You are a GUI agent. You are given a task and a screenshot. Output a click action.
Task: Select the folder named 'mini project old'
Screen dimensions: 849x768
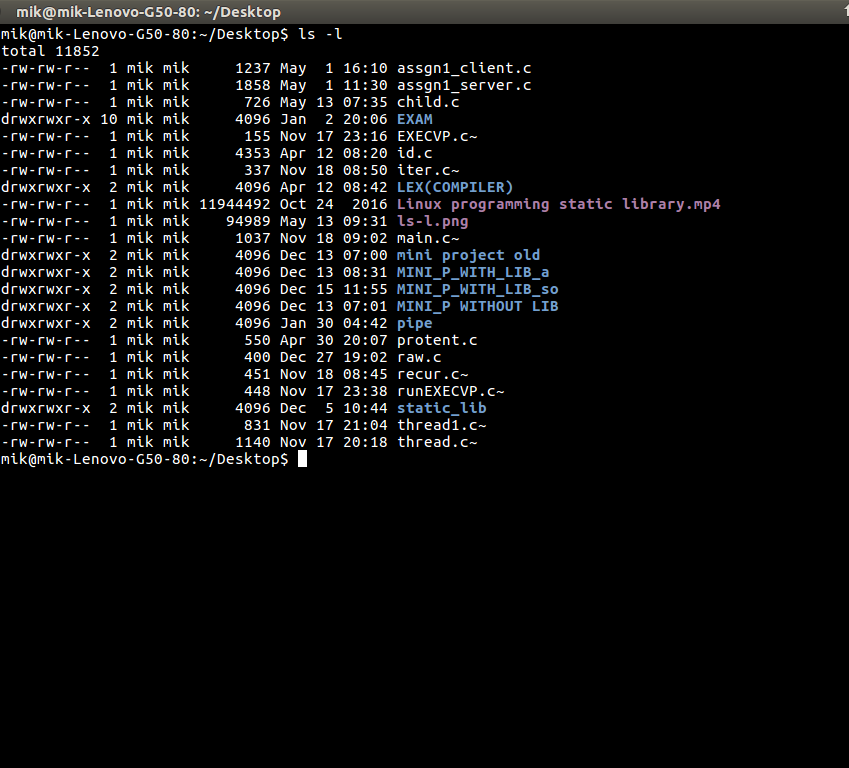click(x=469, y=255)
